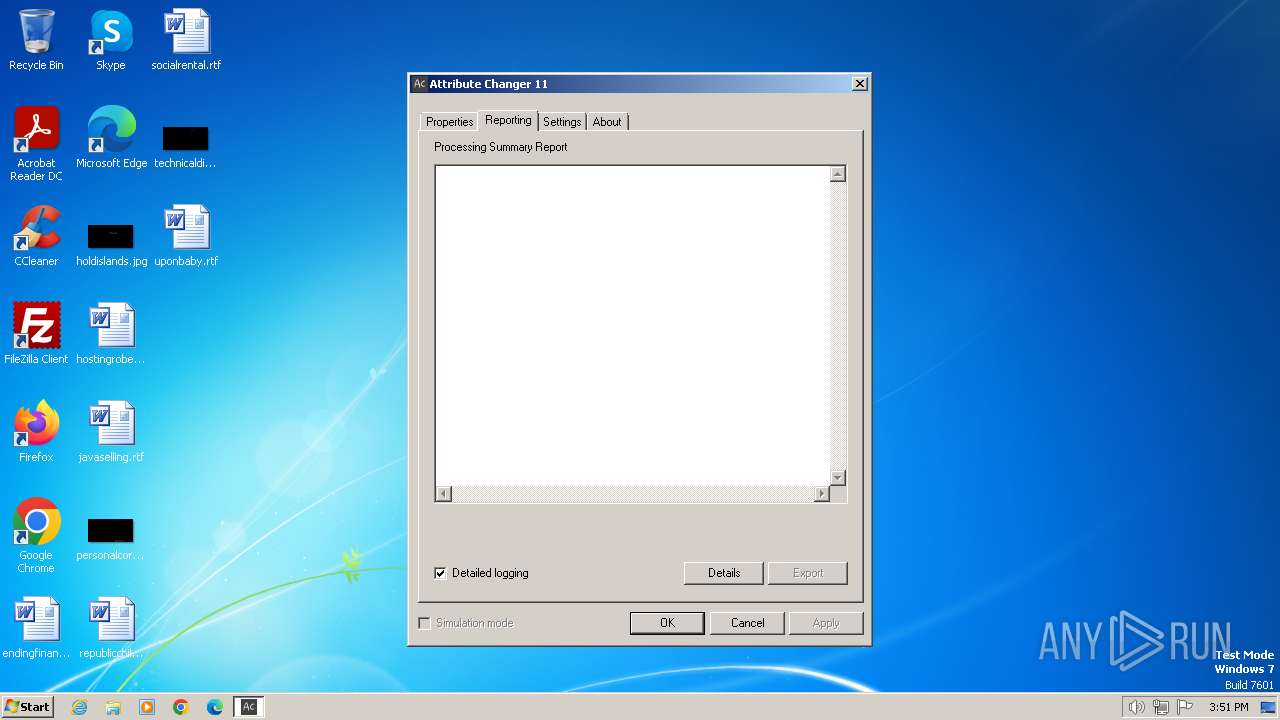Click the taskbar clock showing 3:51 PM

(x=1228, y=707)
